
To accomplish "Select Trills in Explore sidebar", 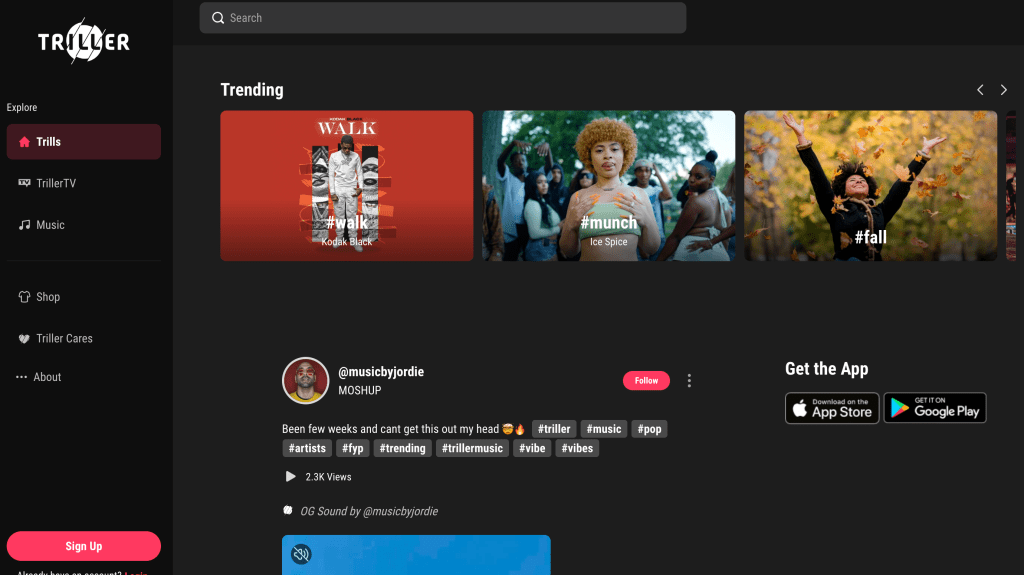I will [x=83, y=142].
